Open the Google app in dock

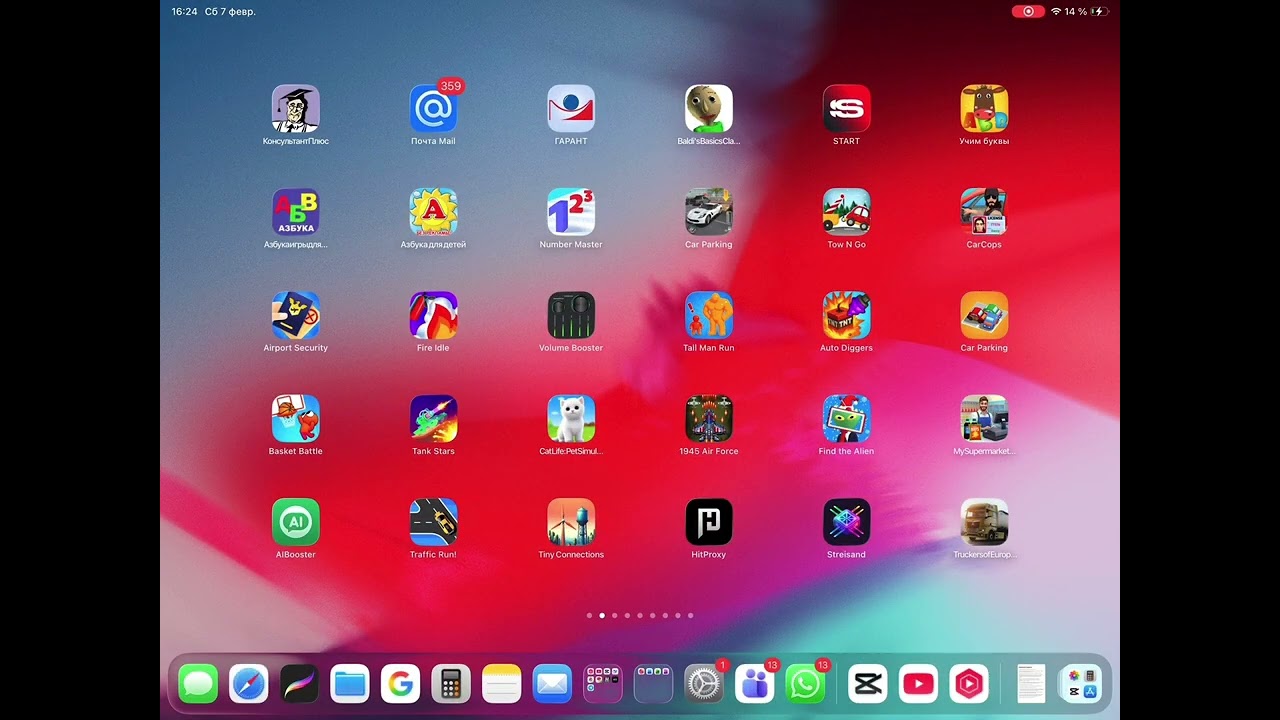coord(400,684)
